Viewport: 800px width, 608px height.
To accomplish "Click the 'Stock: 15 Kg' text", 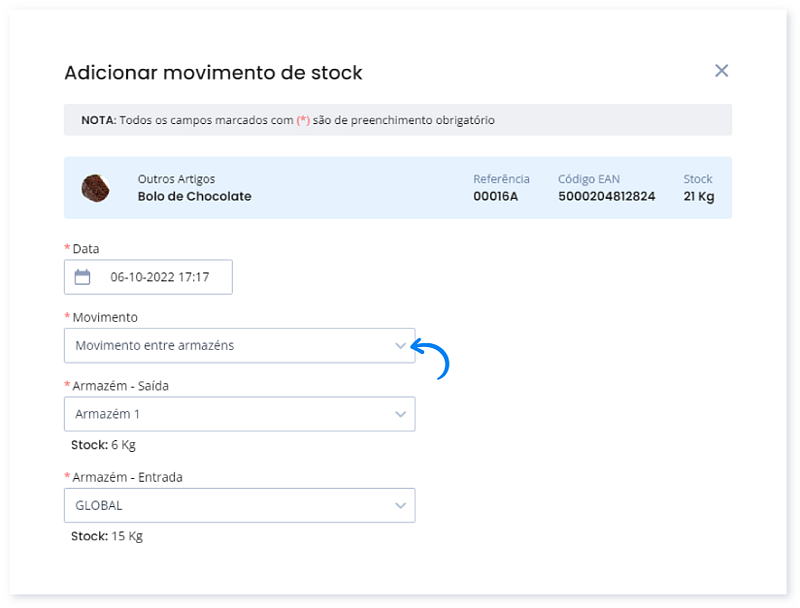I will 107,537.
